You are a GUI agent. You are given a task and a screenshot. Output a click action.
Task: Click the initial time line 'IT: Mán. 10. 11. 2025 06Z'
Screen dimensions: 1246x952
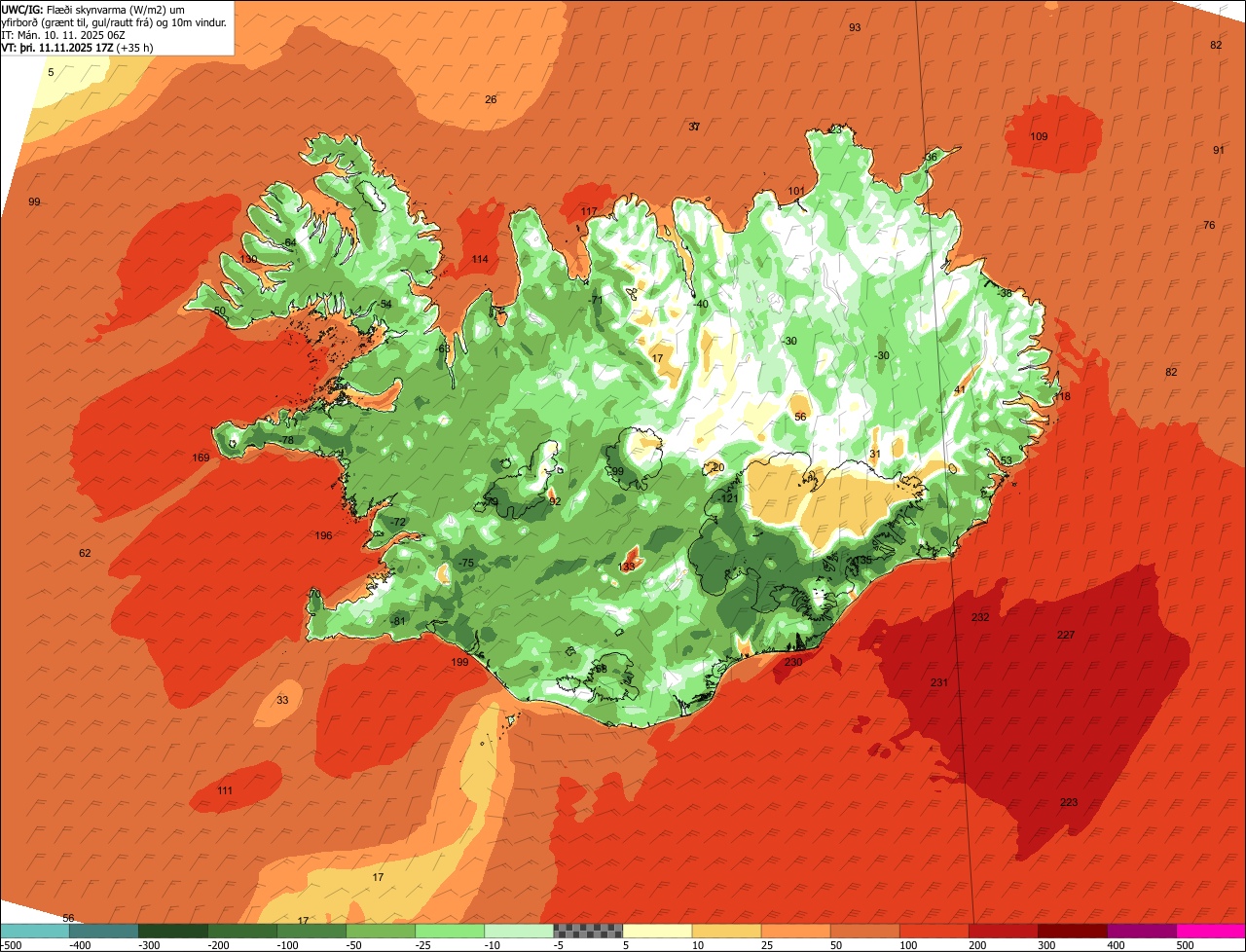point(61,34)
